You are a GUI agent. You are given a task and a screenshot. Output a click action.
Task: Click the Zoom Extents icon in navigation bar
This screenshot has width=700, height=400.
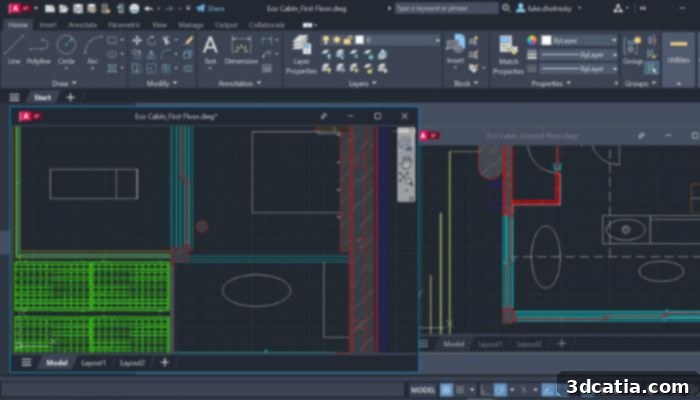coord(405,179)
